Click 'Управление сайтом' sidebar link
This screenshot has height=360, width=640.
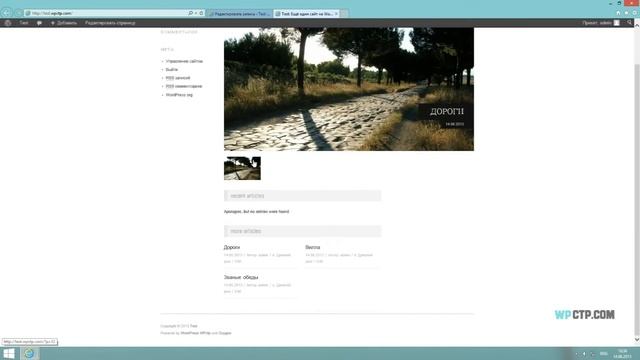click(x=184, y=61)
